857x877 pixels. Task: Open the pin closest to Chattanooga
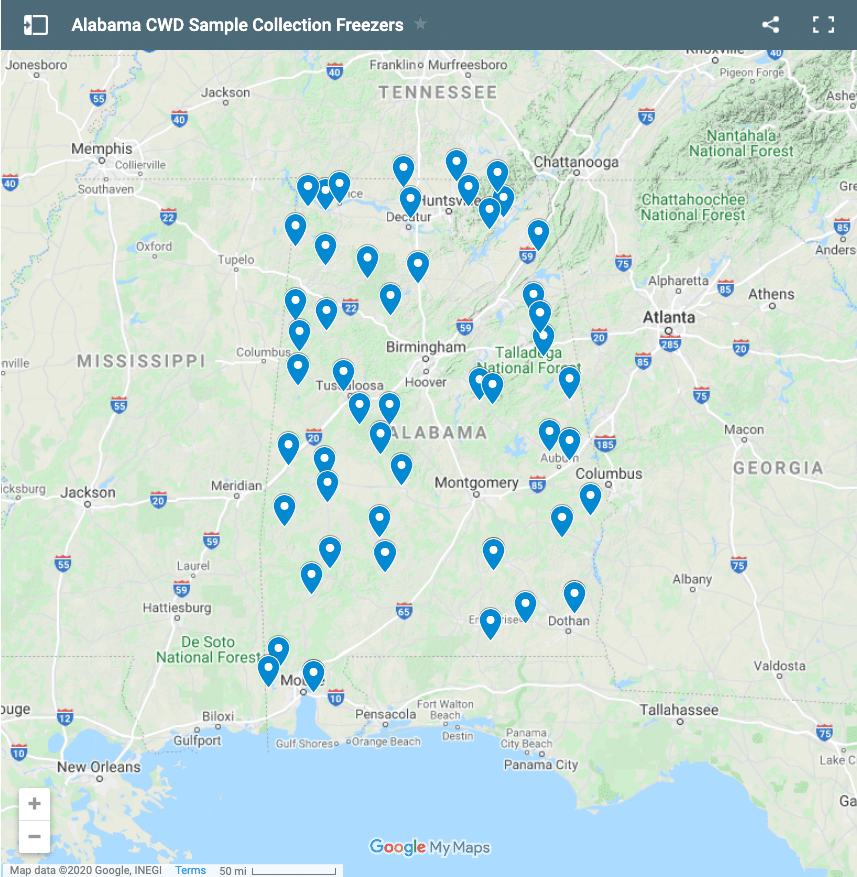538,233
